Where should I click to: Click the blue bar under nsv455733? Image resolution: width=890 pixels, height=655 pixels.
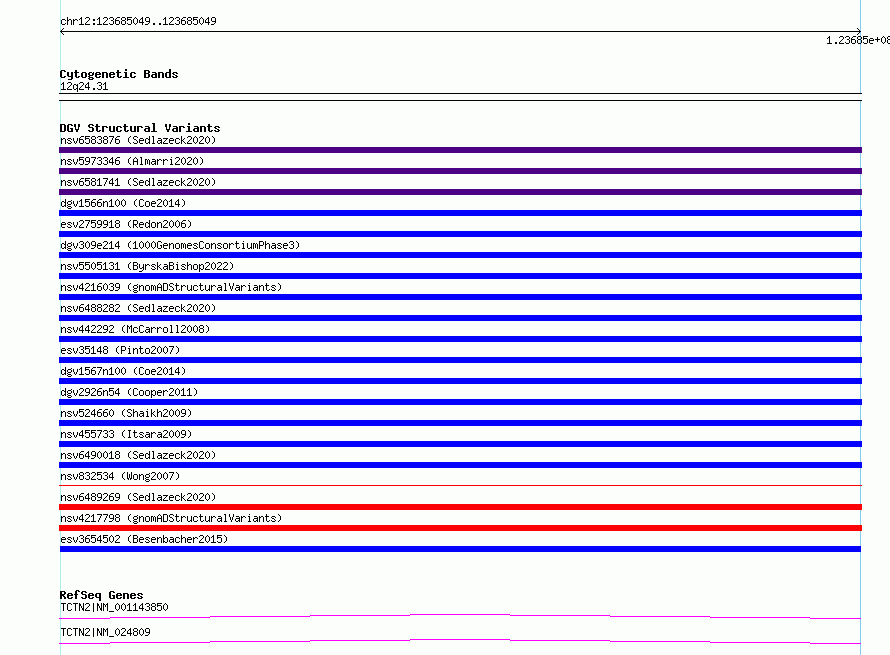[x=460, y=444]
